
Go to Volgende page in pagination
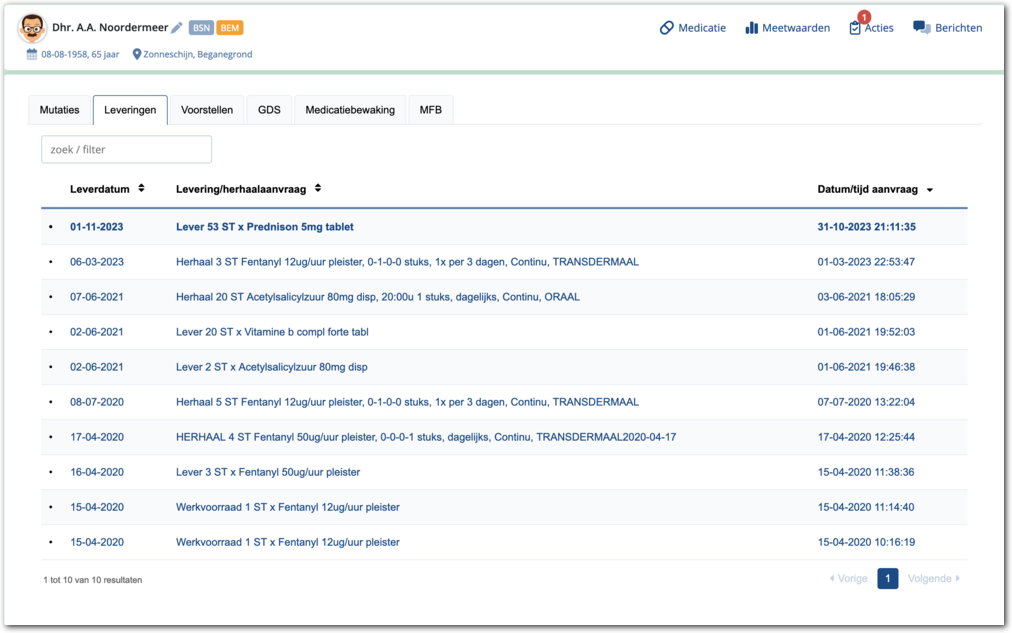pos(933,578)
